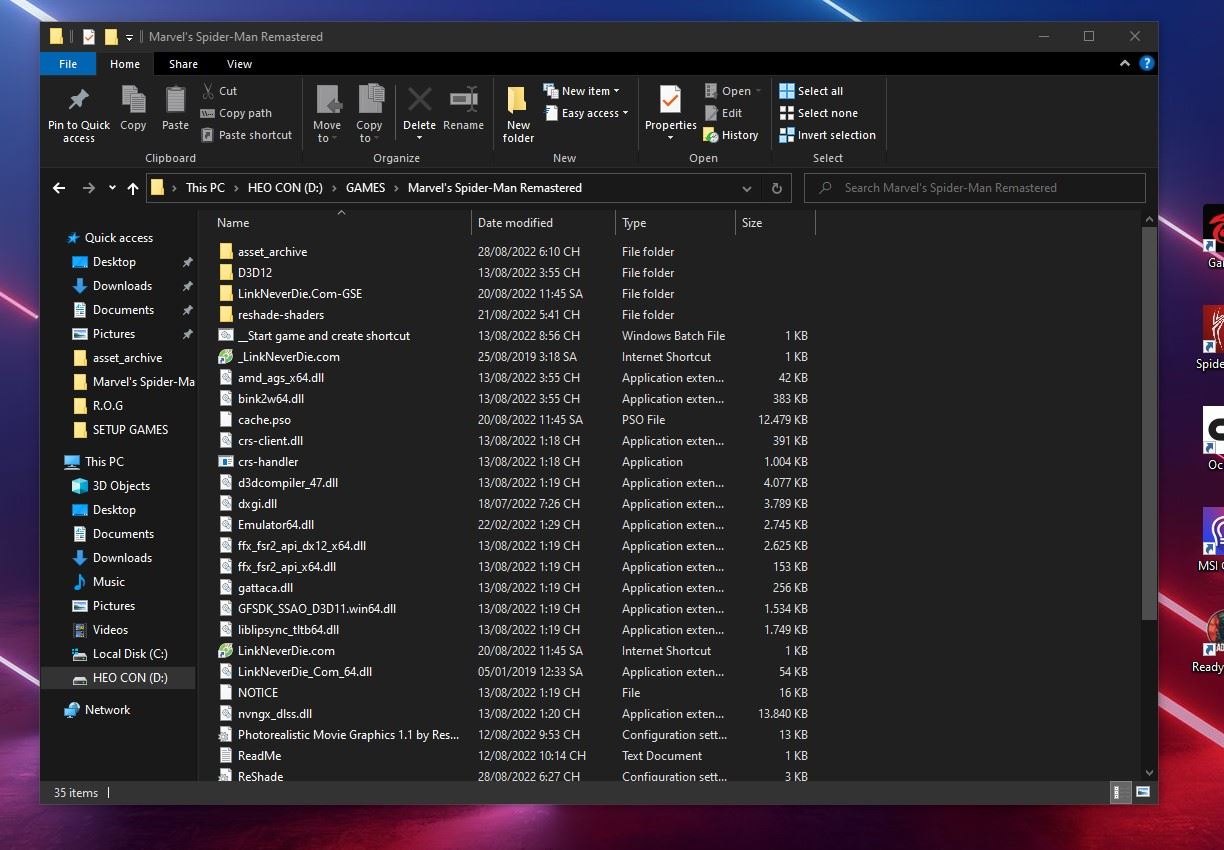Click the Rename icon in the ribbon
The width and height of the screenshot is (1224, 850).
pyautogui.click(x=463, y=101)
